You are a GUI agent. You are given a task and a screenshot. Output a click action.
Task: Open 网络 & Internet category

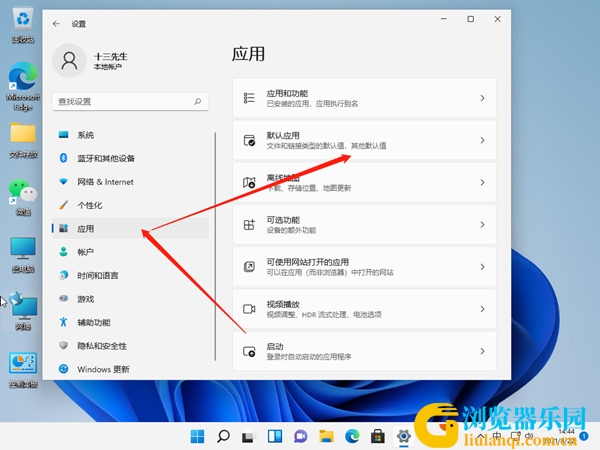(130, 181)
